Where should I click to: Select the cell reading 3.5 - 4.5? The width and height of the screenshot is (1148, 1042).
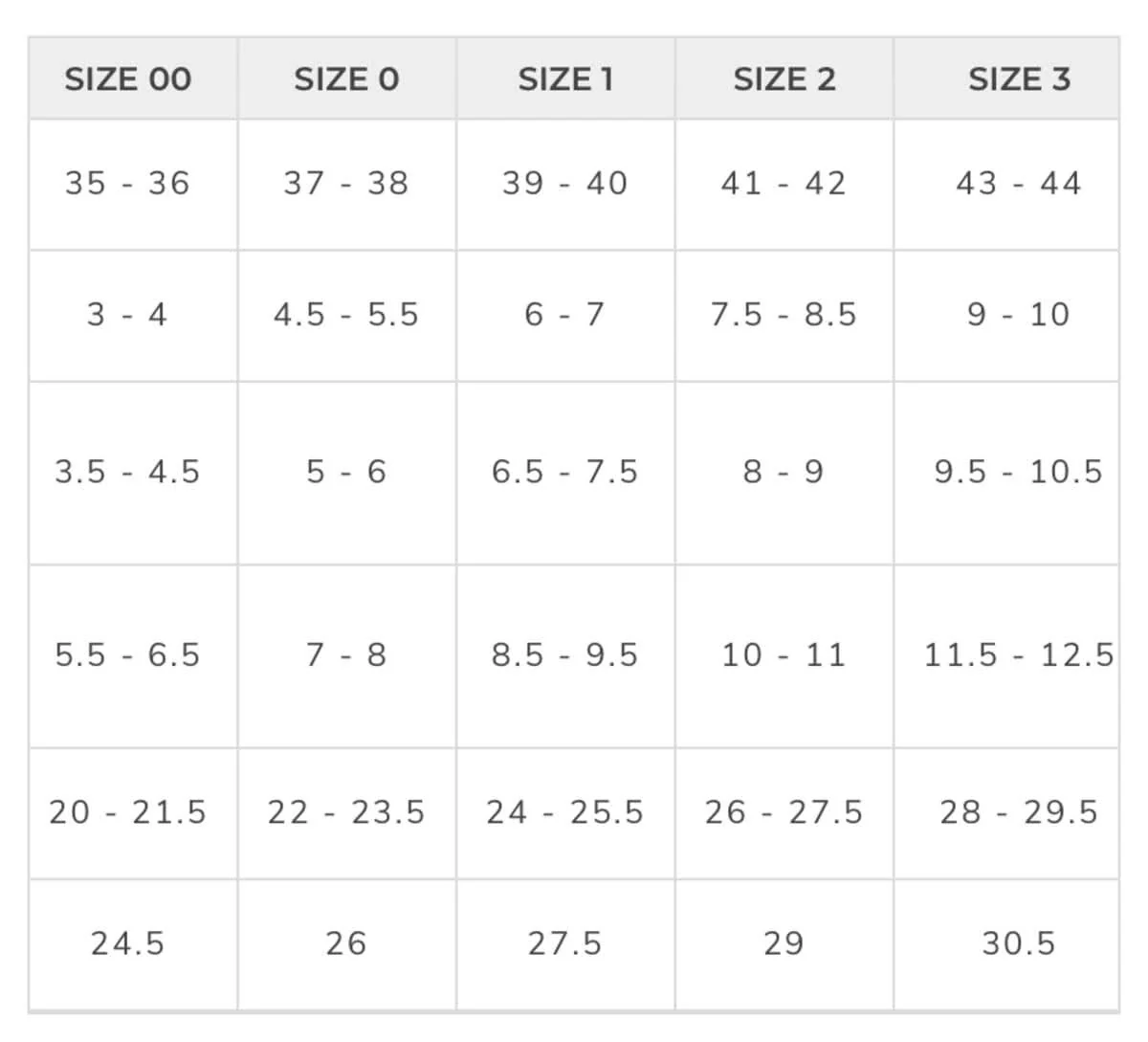tap(128, 472)
